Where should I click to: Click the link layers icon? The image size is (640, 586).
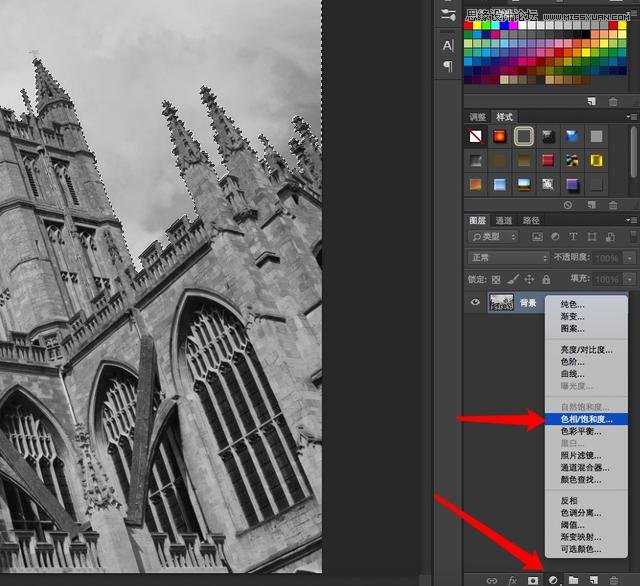point(492,580)
